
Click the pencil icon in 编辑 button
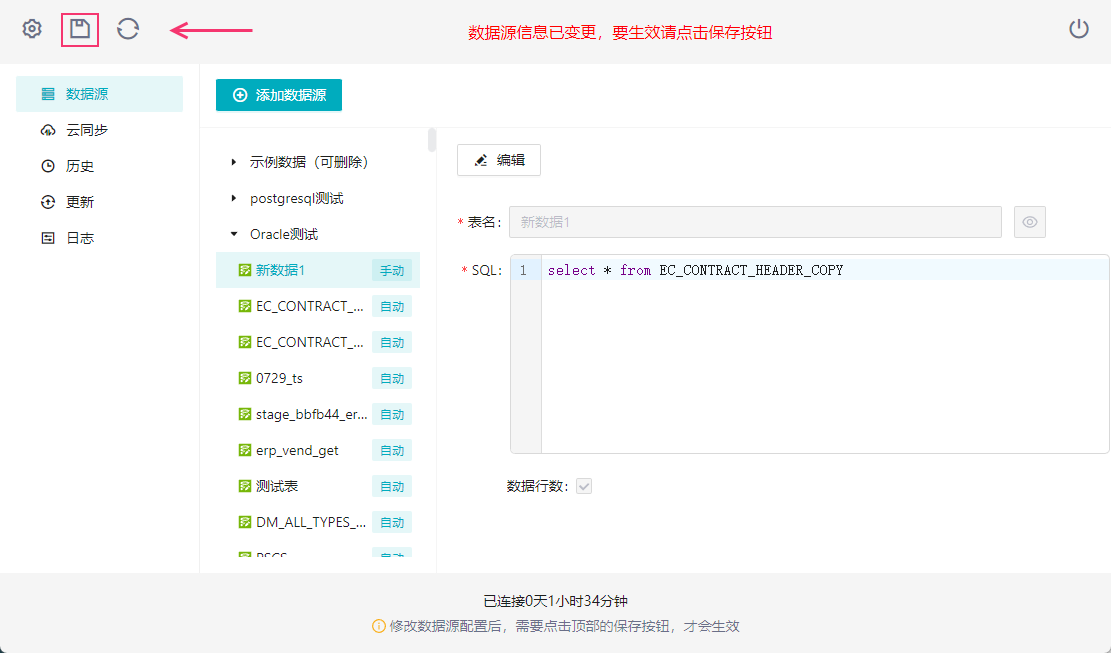click(481, 161)
